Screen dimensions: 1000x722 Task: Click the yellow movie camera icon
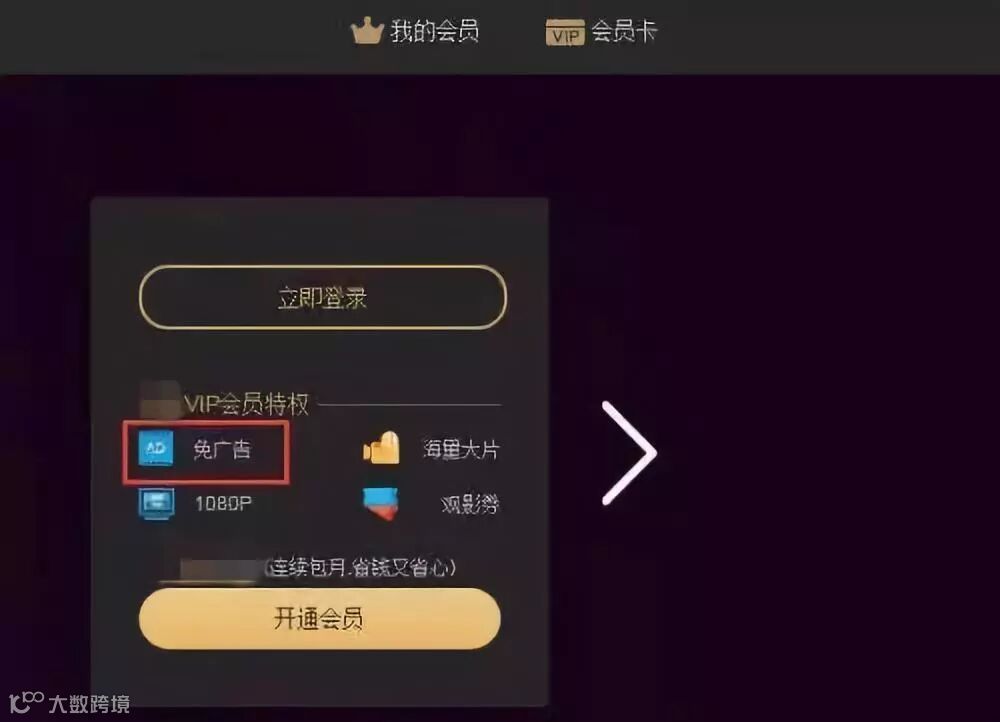(x=381, y=448)
